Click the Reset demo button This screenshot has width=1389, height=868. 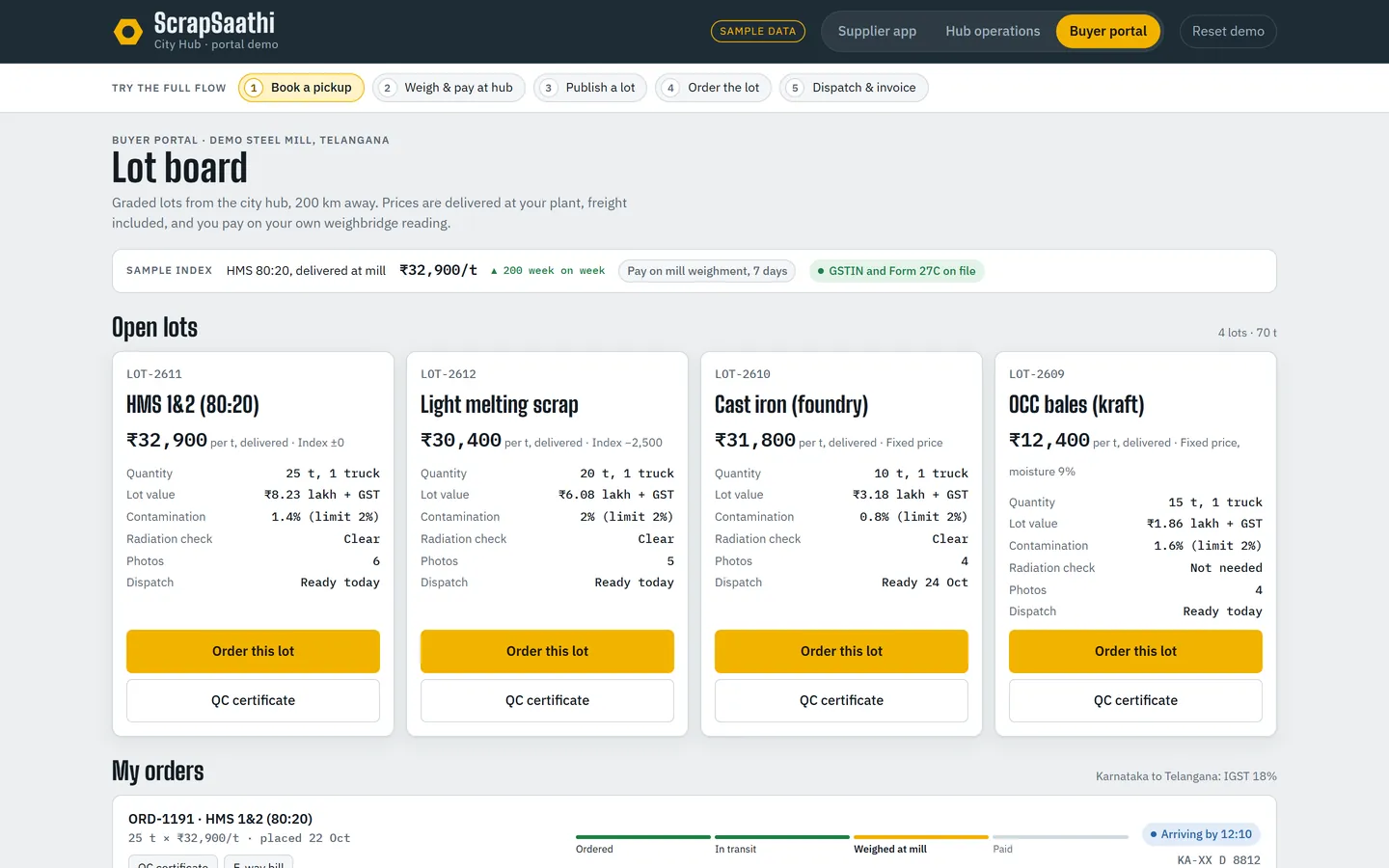[x=1228, y=31]
